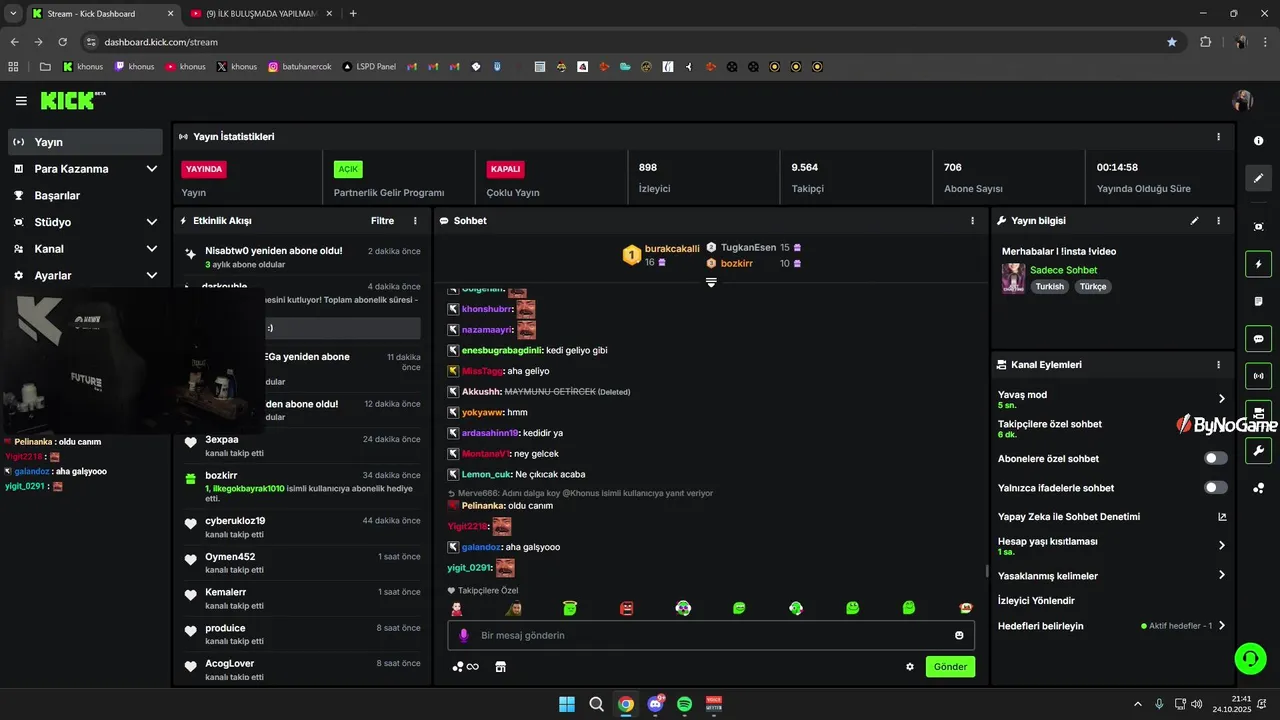Open chat settings gear beside Gönder

click(910, 667)
